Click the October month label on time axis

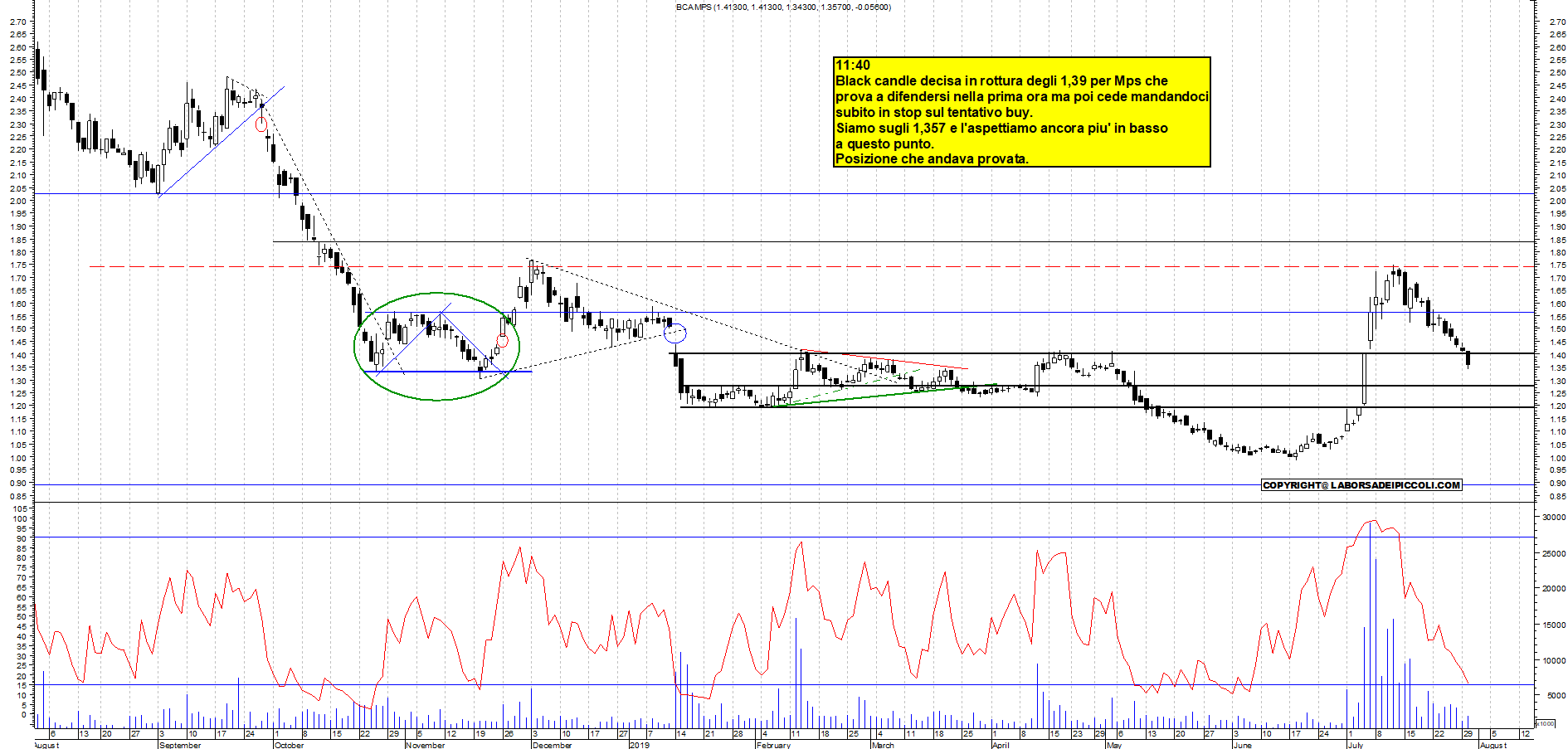point(289,745)
